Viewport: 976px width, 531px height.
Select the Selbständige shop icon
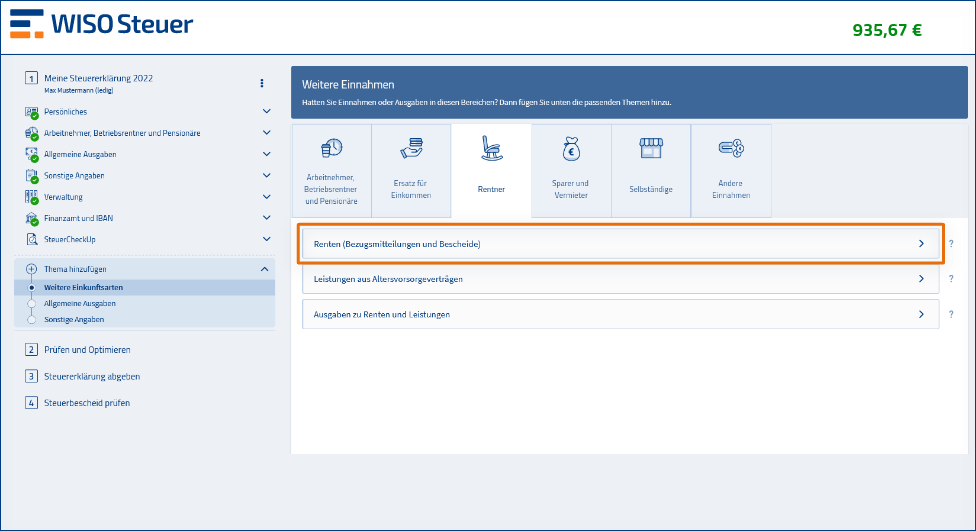651,150
